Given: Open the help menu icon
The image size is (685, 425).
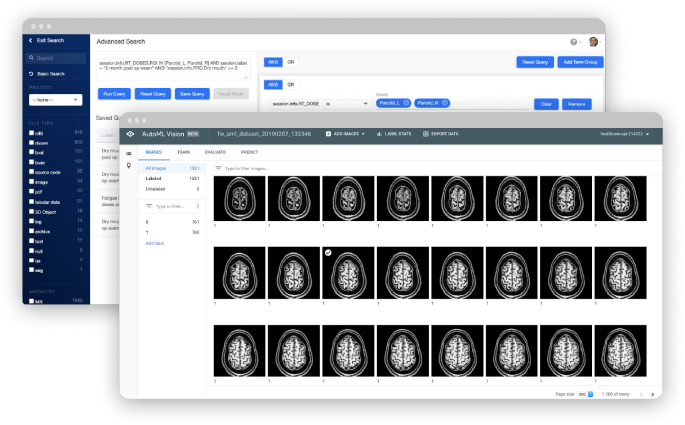Looking at the screenshot, I should tap(574, 42).
